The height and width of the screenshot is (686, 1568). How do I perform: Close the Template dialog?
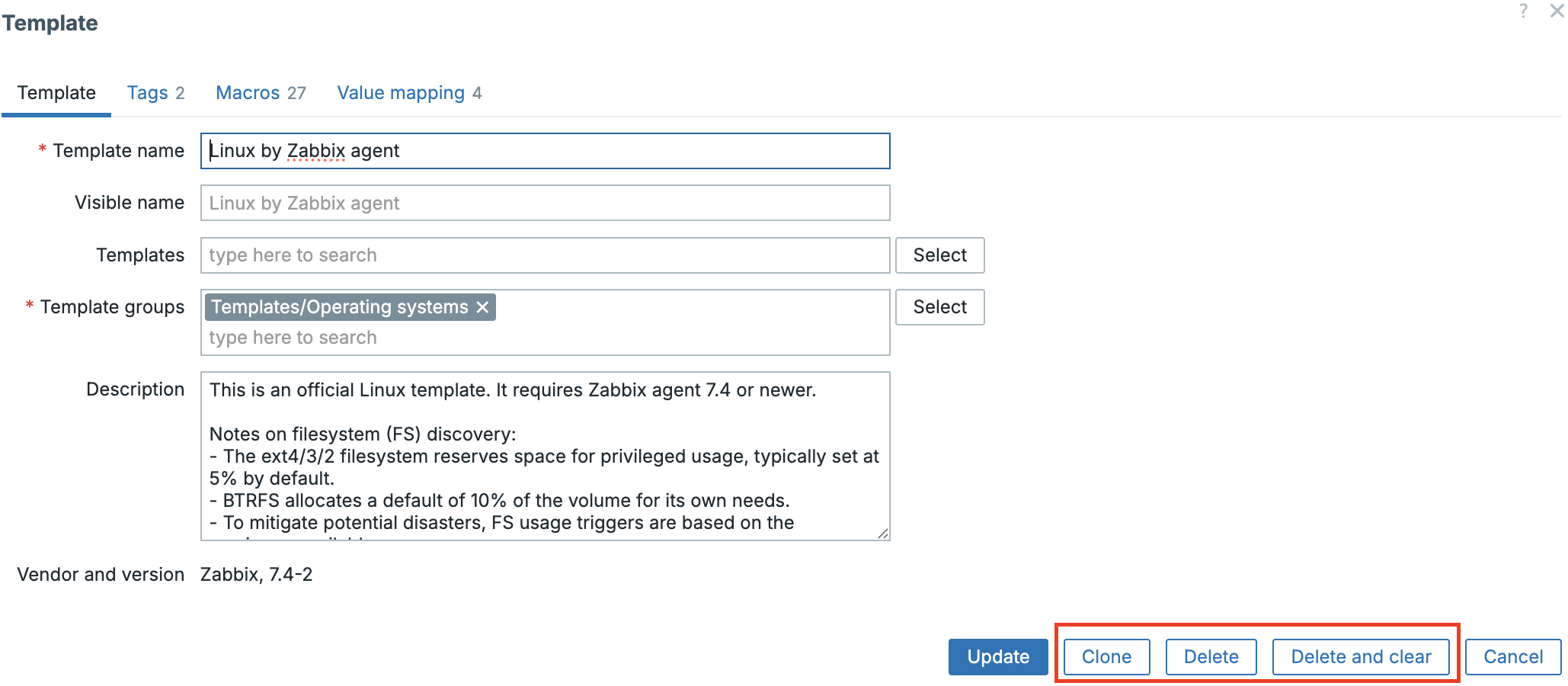(x=1556, y=11)
